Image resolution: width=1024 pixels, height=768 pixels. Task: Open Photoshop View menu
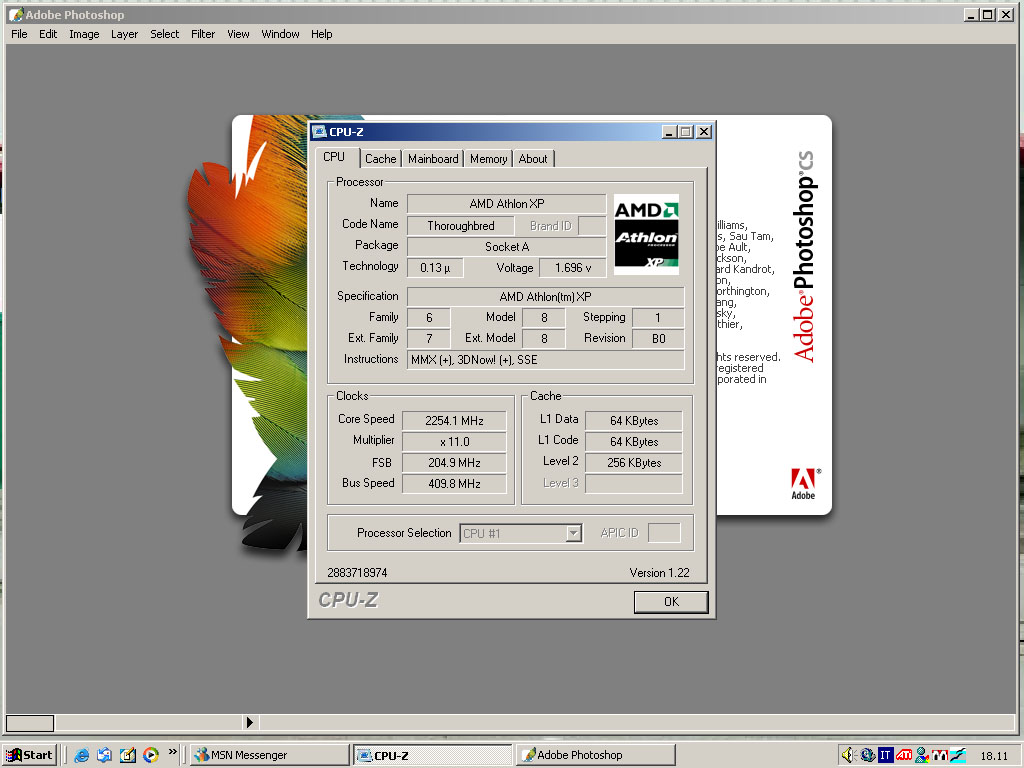238,34
